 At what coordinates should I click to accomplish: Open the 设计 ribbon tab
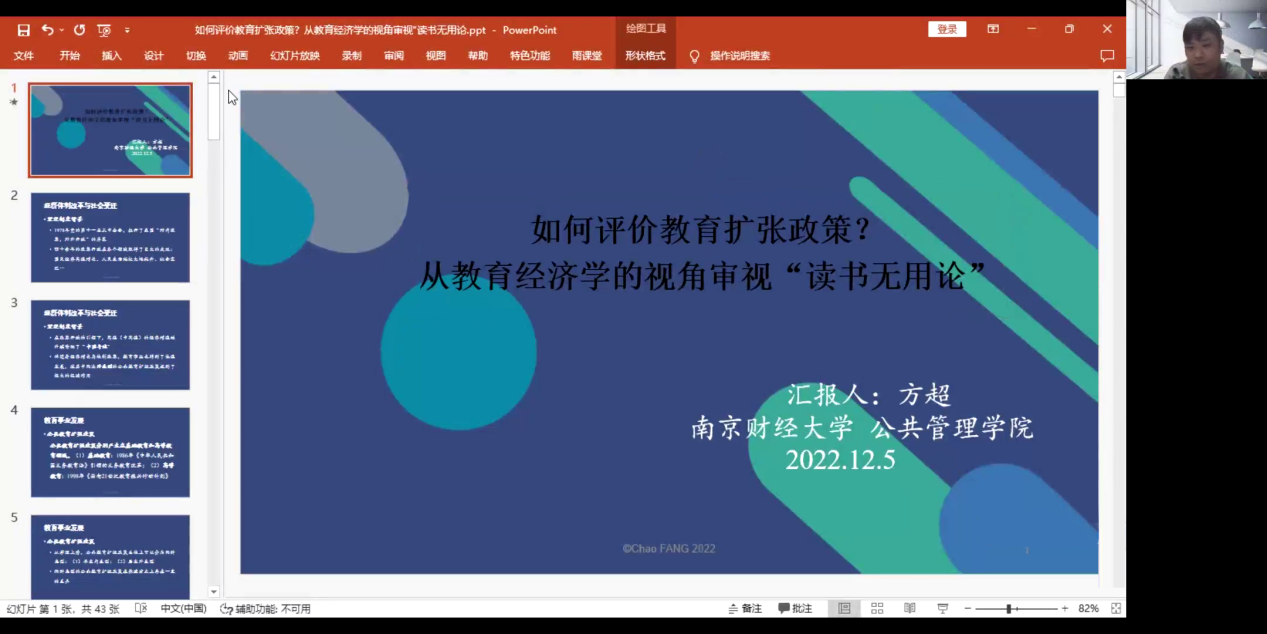click(154, 56)
